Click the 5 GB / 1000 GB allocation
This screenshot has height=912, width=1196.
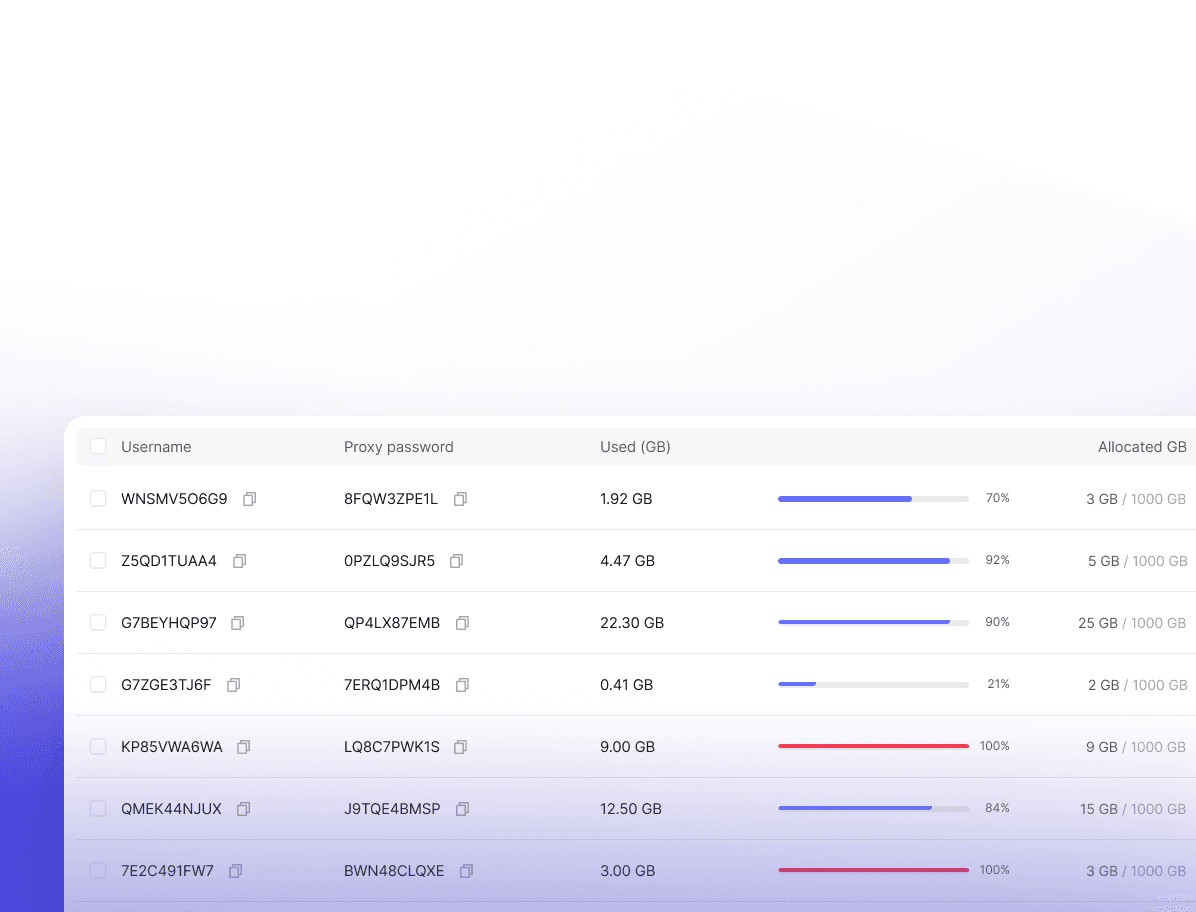click(1138, 561)
